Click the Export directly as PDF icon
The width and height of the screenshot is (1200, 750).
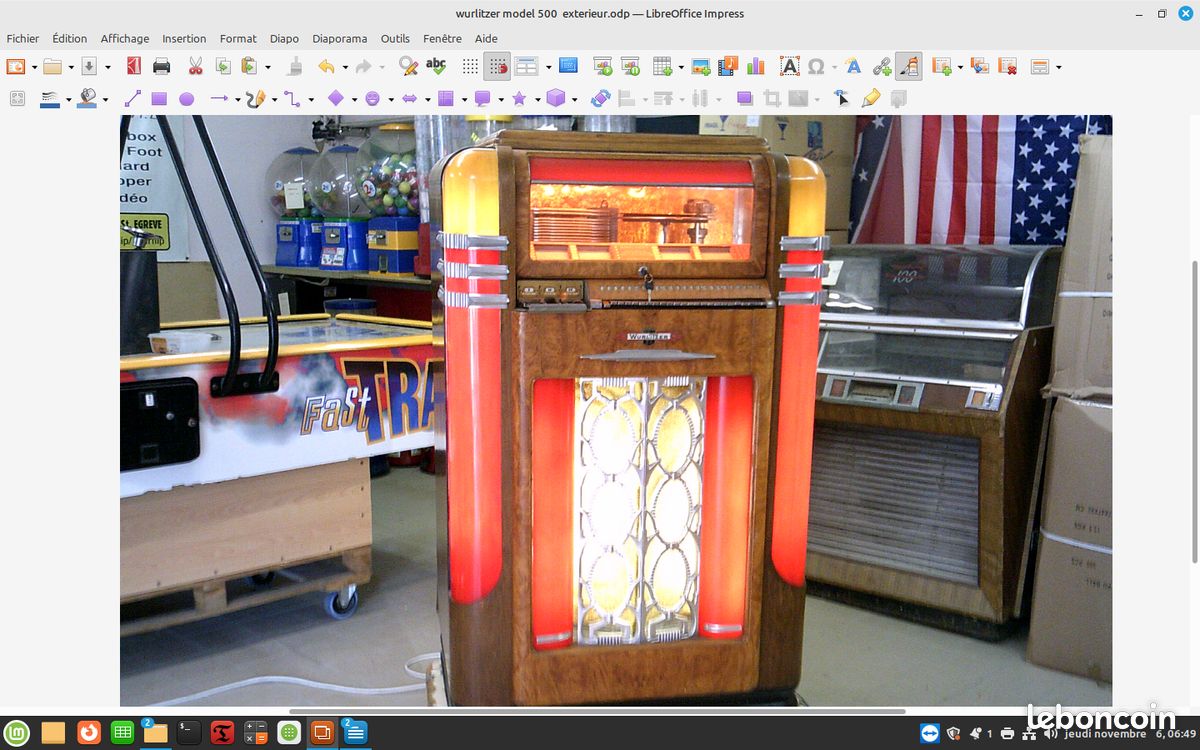pos(133,66)
